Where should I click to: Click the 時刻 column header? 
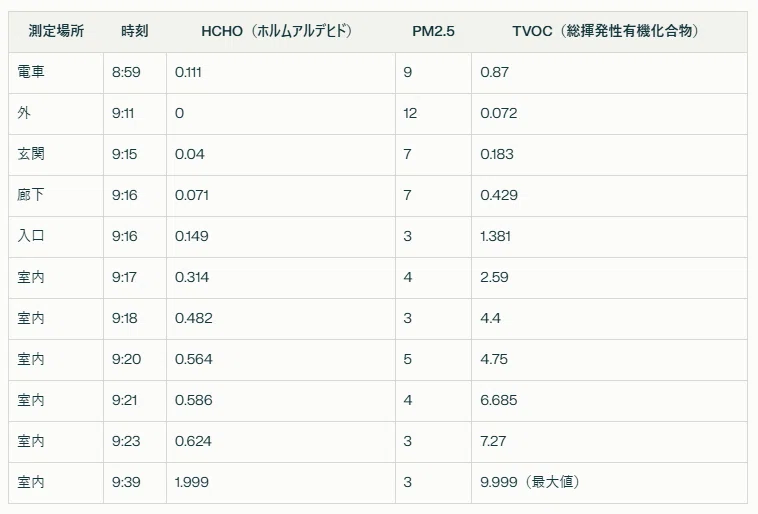coord(135,31)
